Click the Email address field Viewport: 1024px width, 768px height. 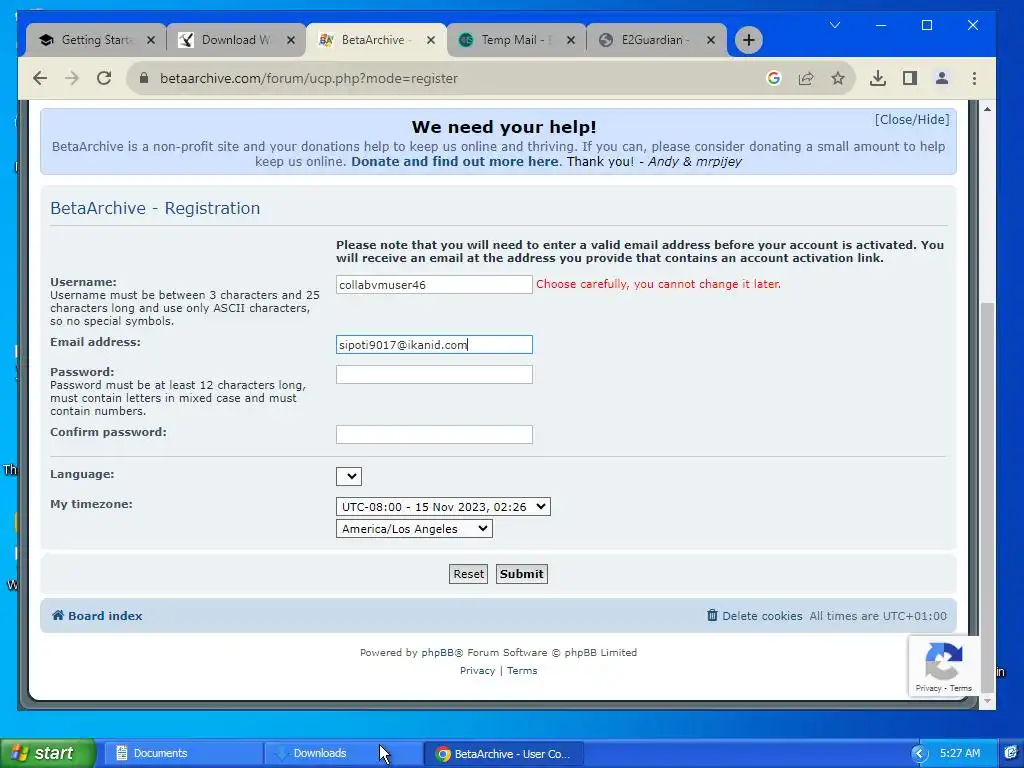click(434, 345)
